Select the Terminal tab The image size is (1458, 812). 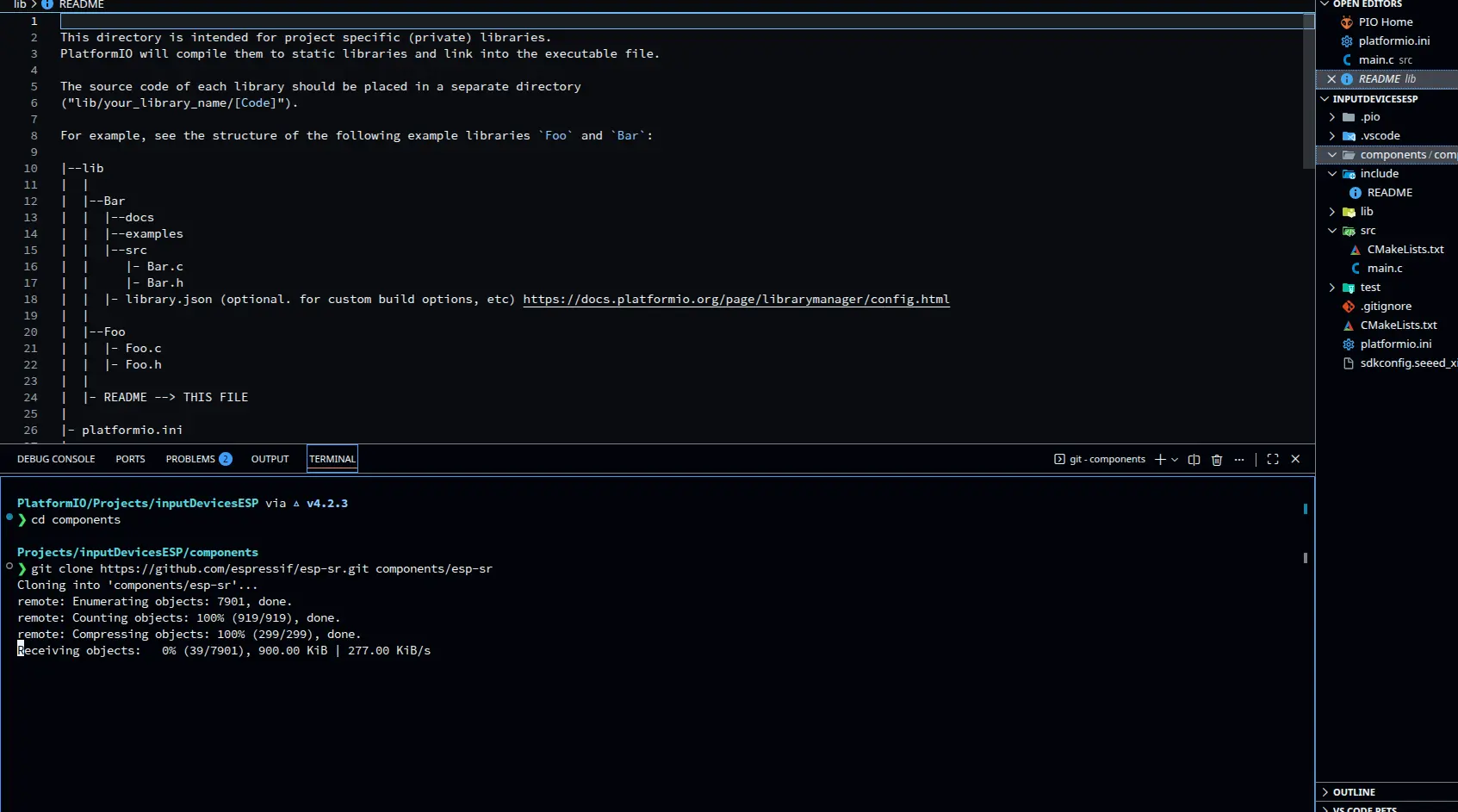point(332,460)
